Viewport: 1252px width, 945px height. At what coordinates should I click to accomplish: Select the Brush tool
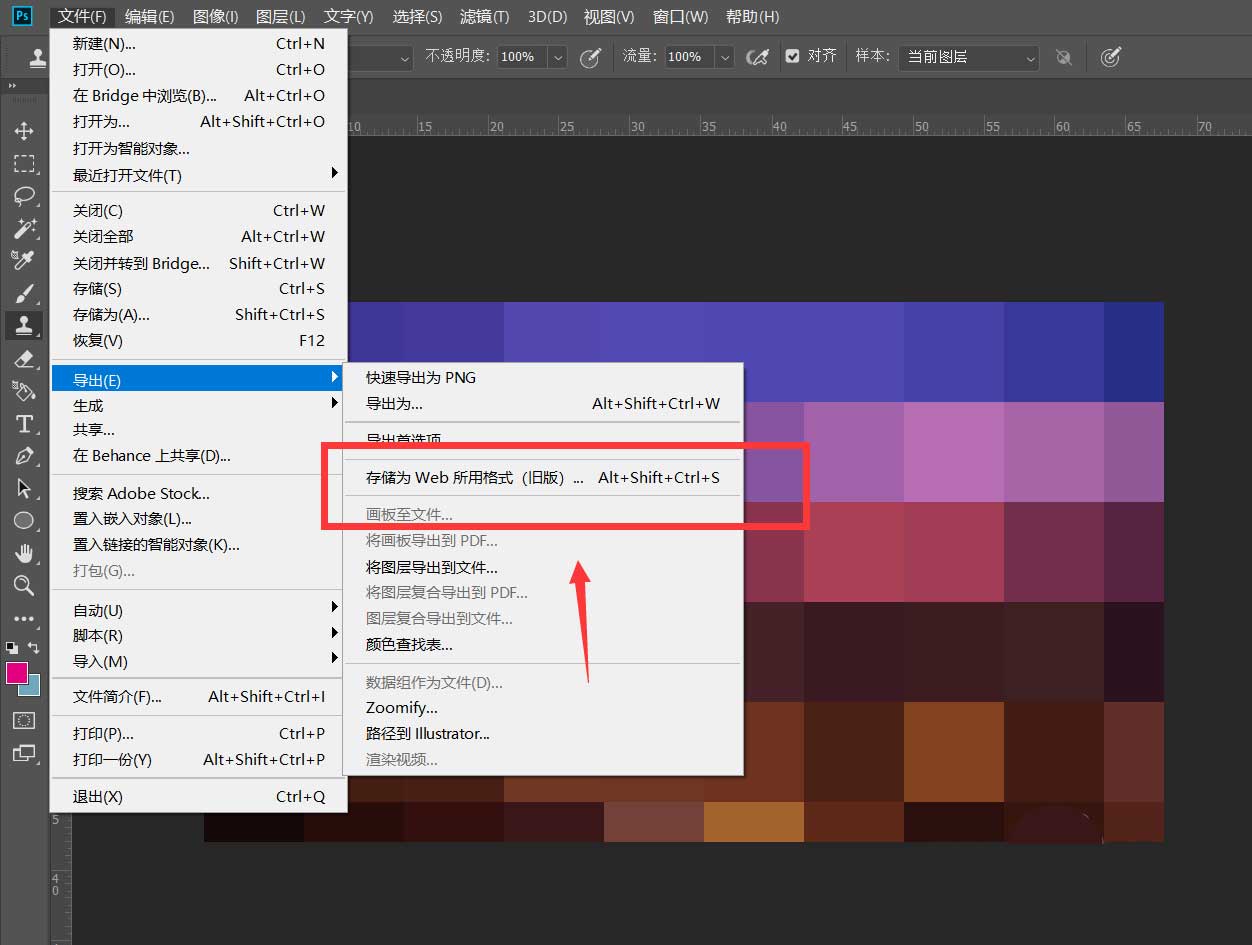pyautogui.click(x=24, y=293)
